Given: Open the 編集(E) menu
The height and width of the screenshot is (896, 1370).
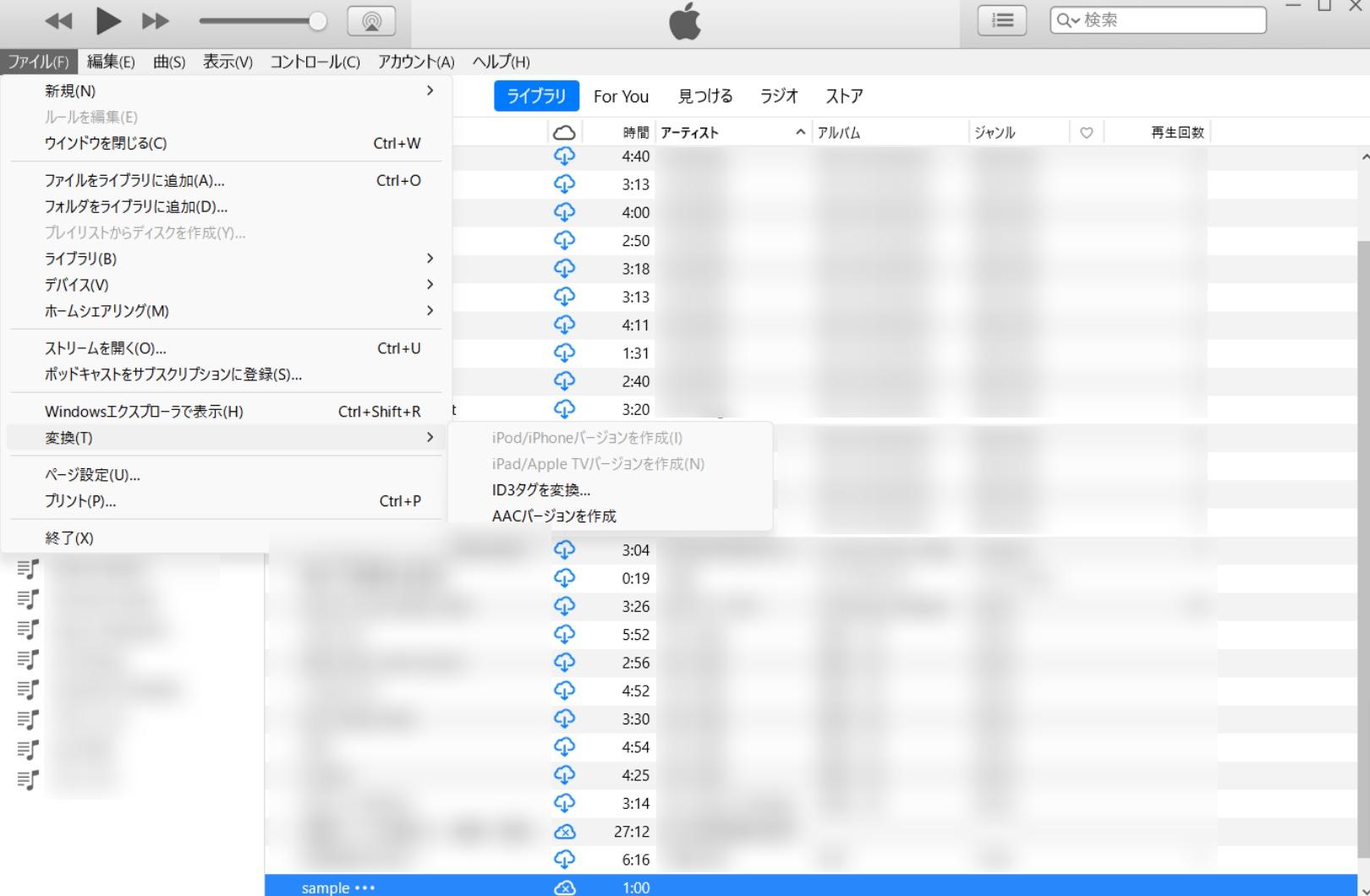Looking at the screenshot, I should point(111,62).
